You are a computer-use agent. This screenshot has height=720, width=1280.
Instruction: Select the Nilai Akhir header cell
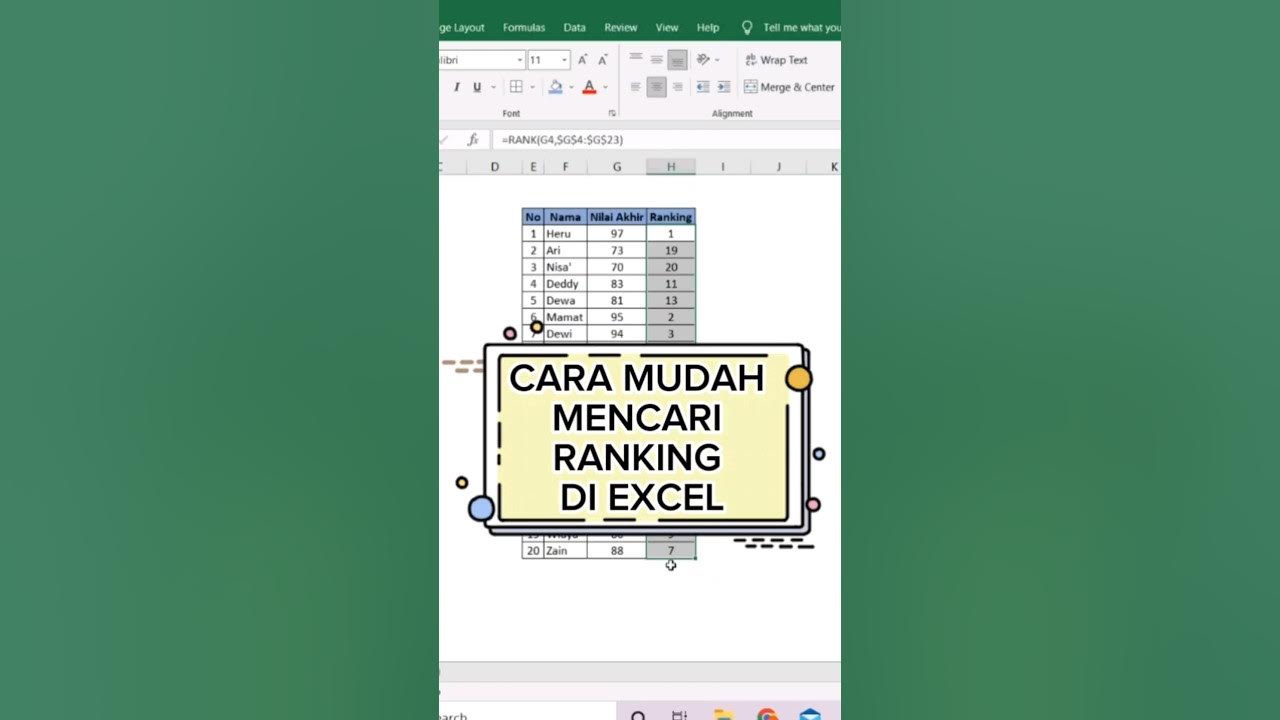click(617, 217)
